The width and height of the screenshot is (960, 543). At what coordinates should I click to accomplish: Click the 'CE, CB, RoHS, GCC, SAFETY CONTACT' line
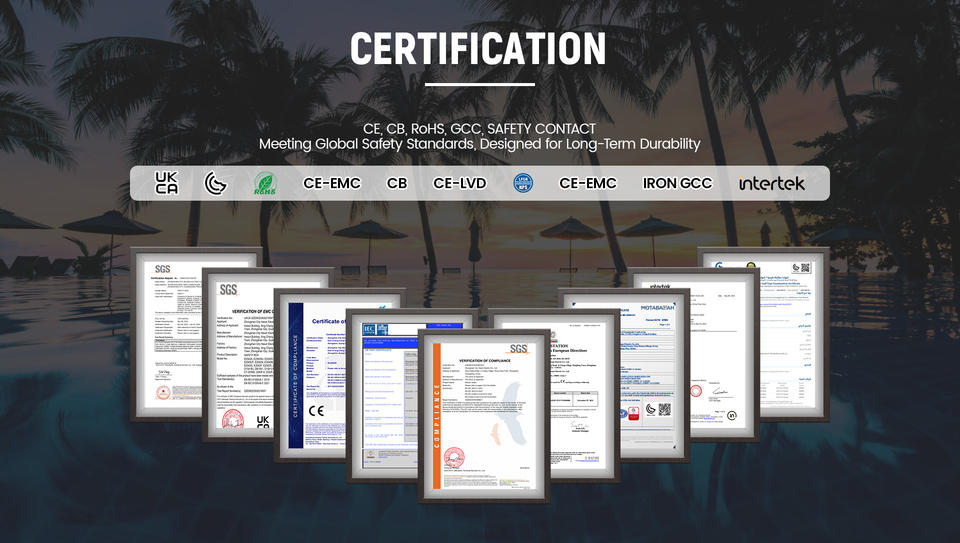point(479,129)
